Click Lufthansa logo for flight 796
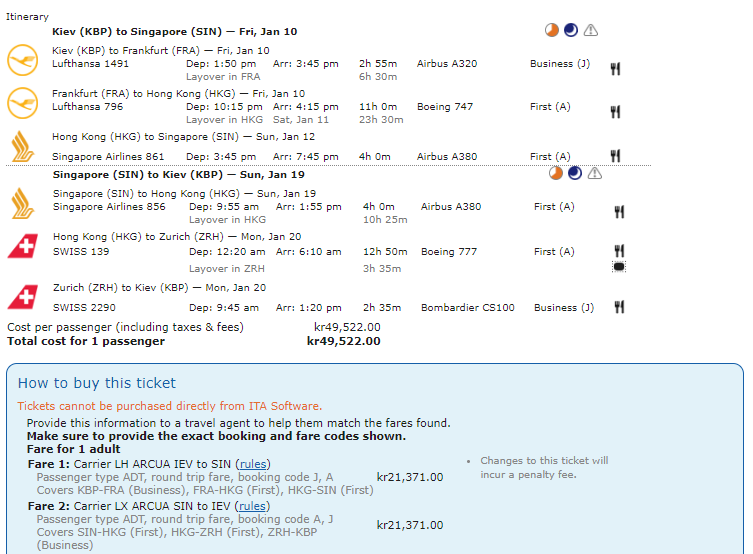This screenshot has width=753, height=554. (21, 101)
